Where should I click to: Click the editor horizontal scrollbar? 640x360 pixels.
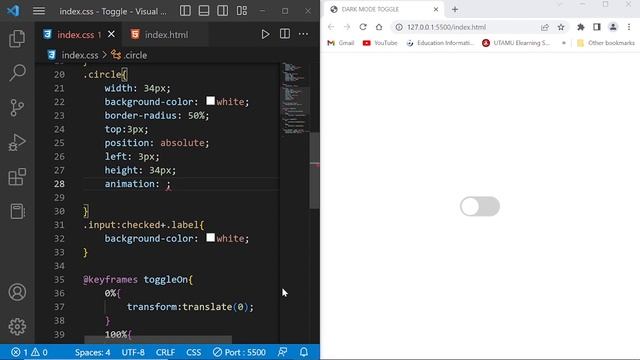coord(158,340)
